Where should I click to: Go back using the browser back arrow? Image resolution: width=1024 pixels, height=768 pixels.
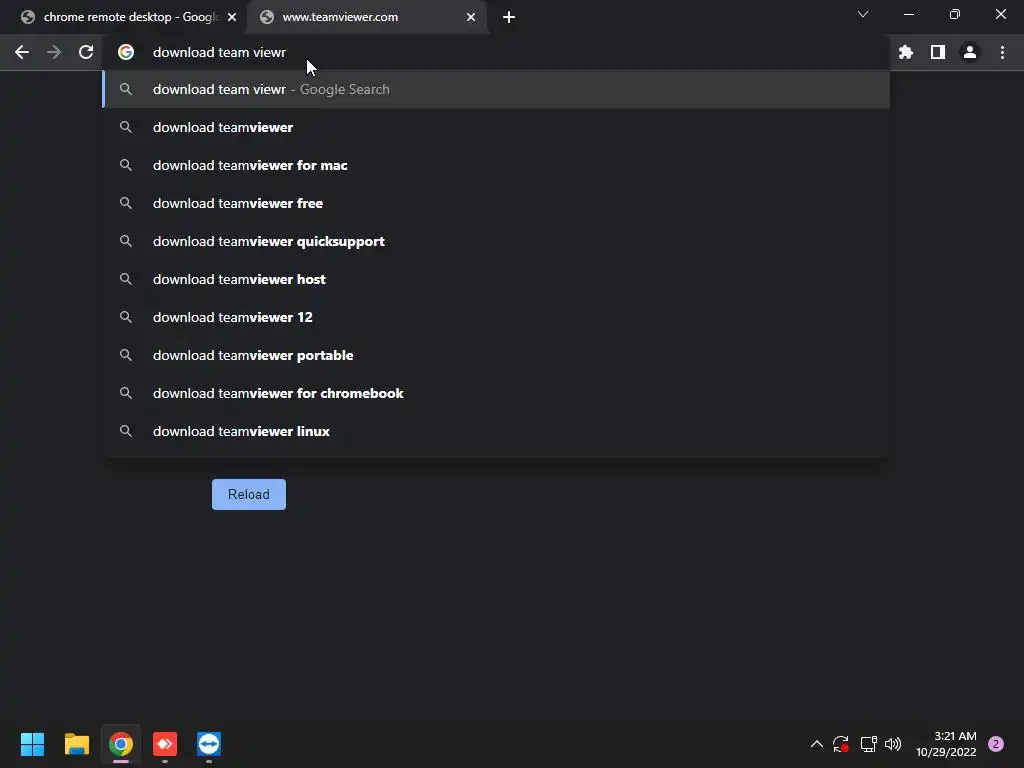22,52
